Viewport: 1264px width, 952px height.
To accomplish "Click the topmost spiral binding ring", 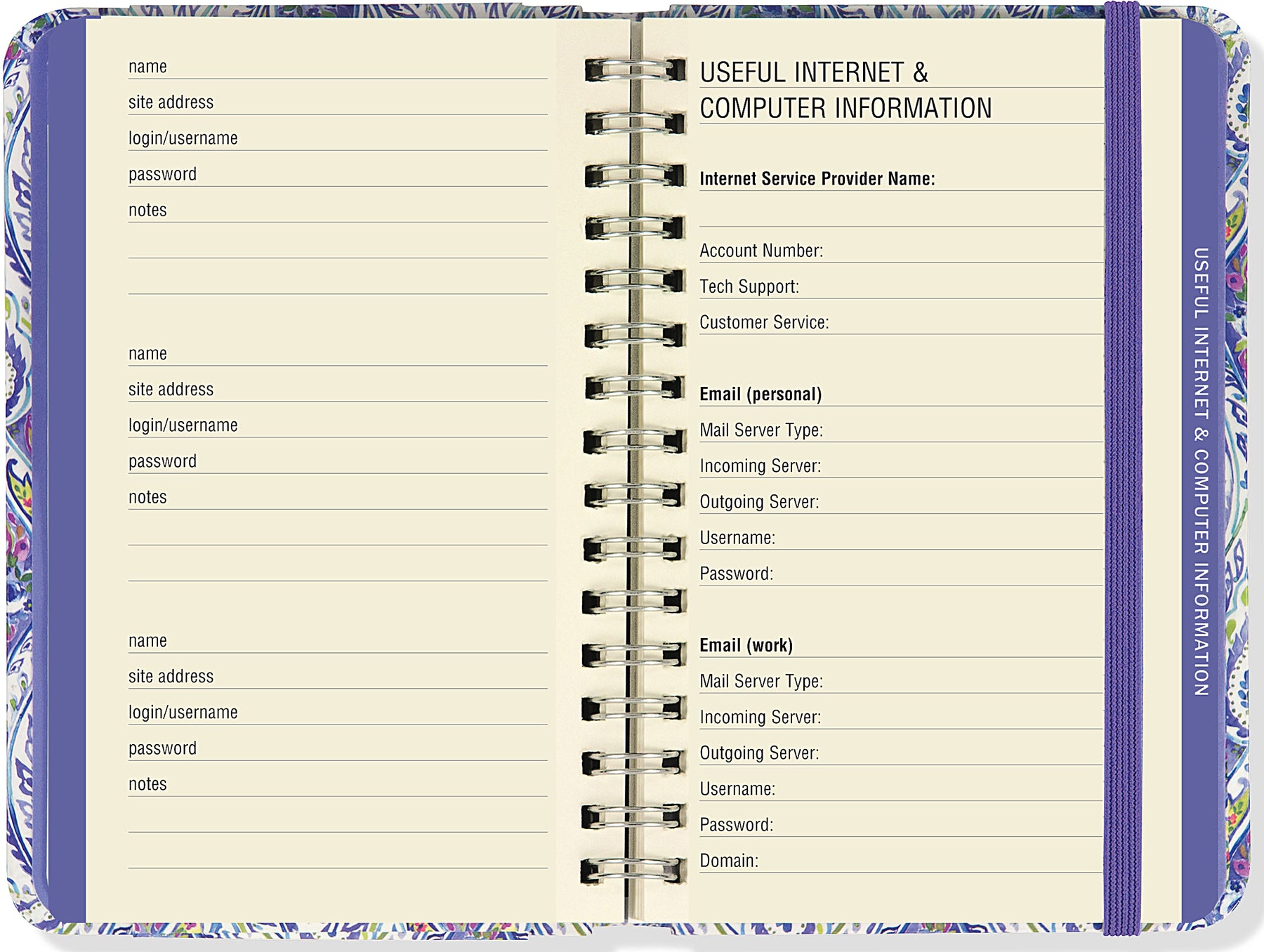I will tap(634, 70).
